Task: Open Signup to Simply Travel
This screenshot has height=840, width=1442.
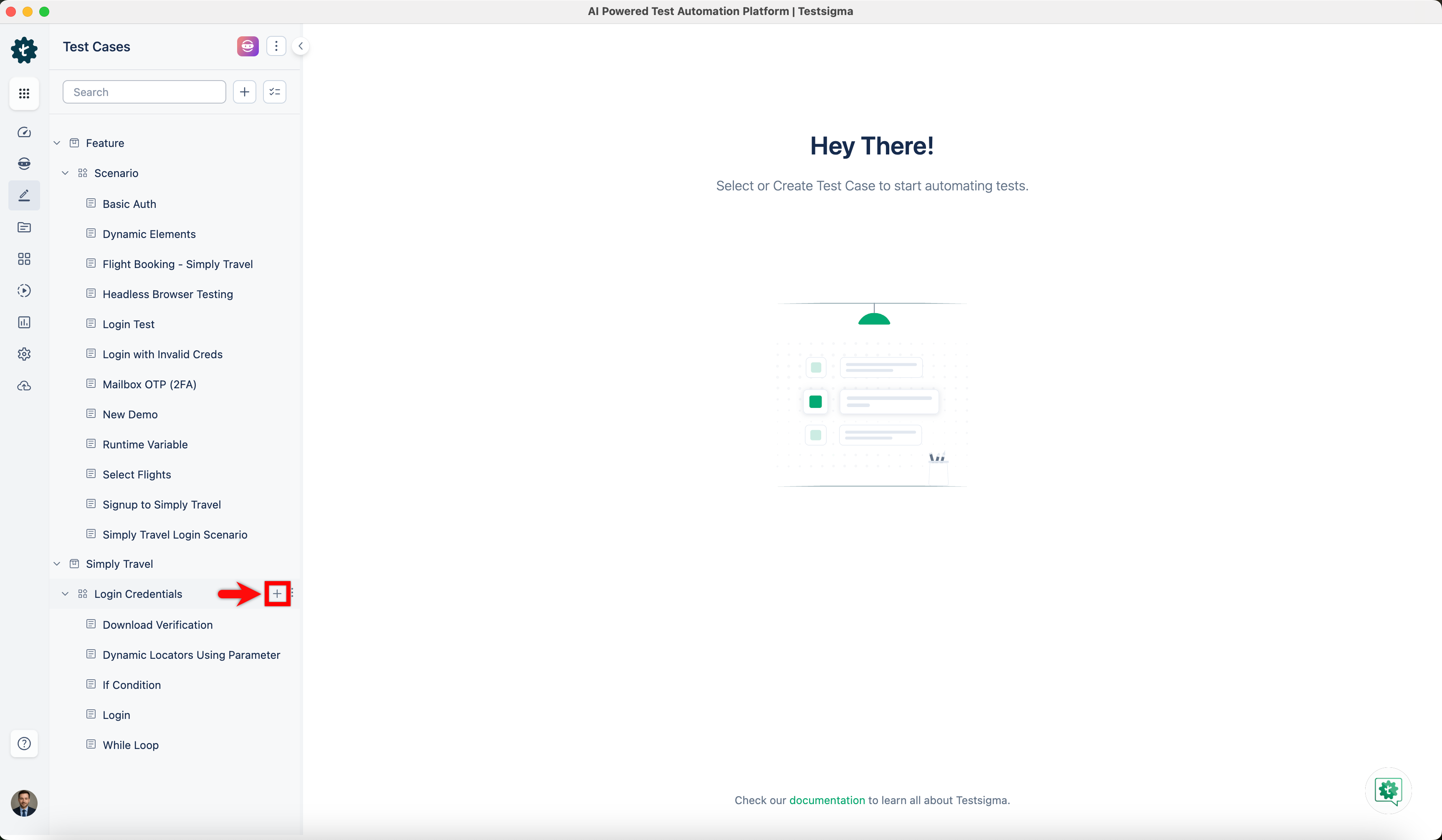Action: point(162,505)
